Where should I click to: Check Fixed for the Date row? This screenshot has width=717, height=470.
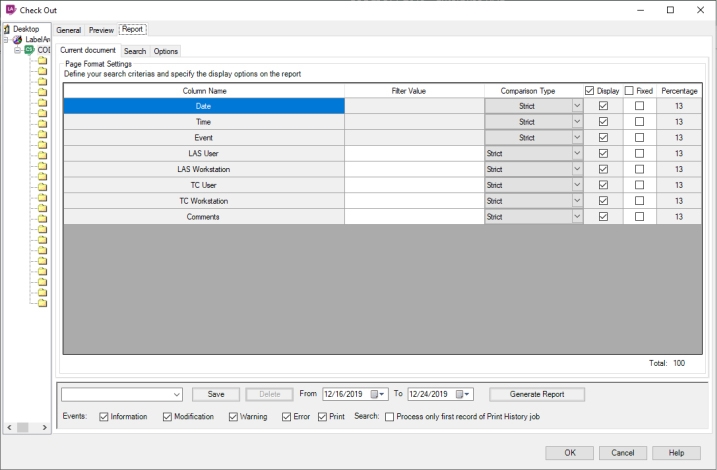point(639,106)
